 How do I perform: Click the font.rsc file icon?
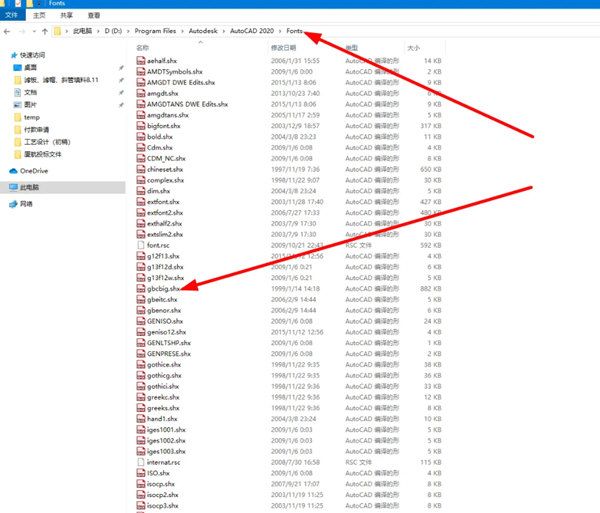pos(141,245)
